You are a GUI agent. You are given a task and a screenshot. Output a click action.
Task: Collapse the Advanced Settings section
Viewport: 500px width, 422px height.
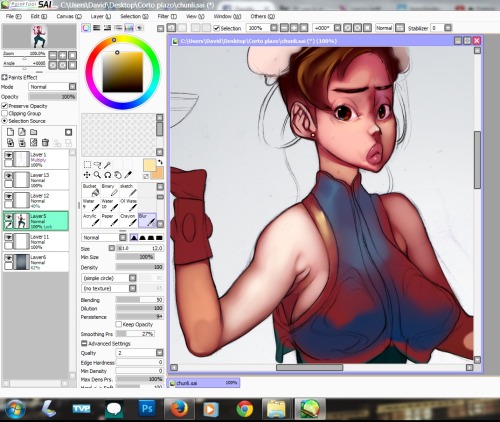pos(84,343)
